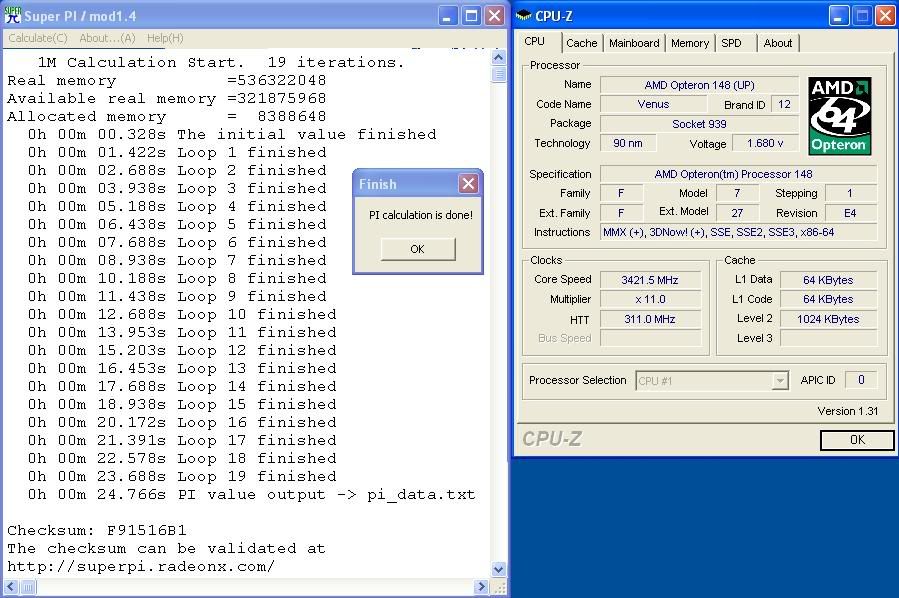Click the Voltage value 1.680 v
Viewport: 899px width, 598px height.
(x=766, y=143)
